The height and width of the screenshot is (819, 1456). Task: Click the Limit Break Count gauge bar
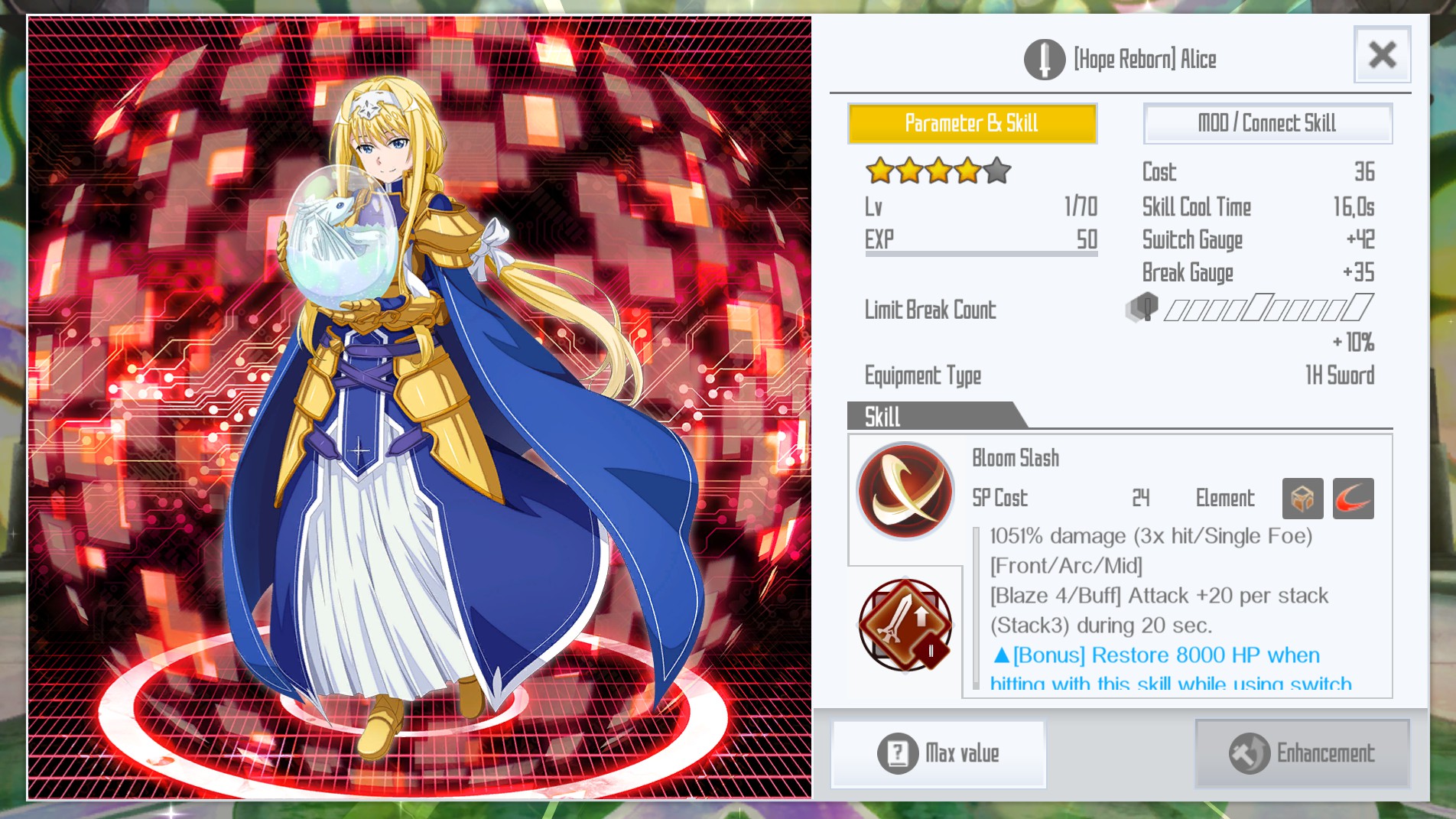click(1269, 307)
